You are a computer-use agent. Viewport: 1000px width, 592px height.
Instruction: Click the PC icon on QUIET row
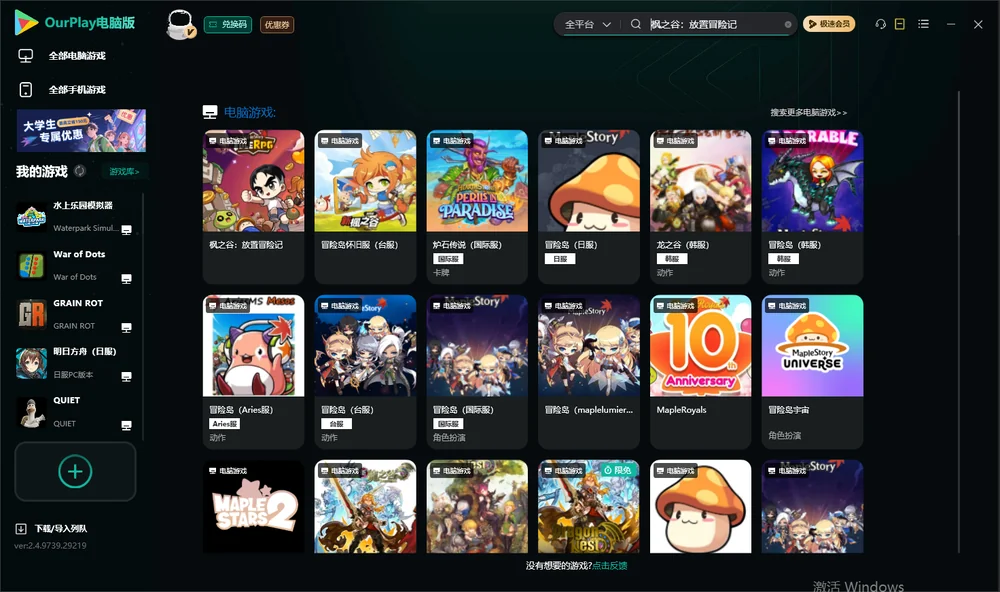tap(126, 426)
